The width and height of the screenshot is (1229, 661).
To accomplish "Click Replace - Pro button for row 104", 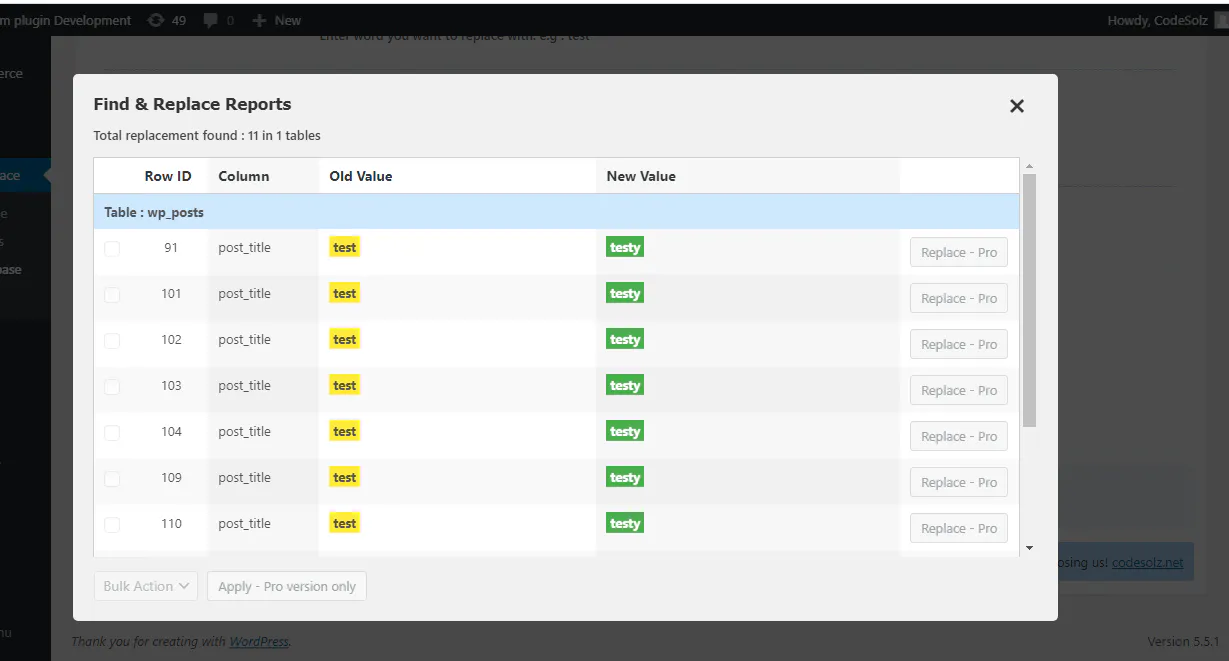I will [959, 436].
